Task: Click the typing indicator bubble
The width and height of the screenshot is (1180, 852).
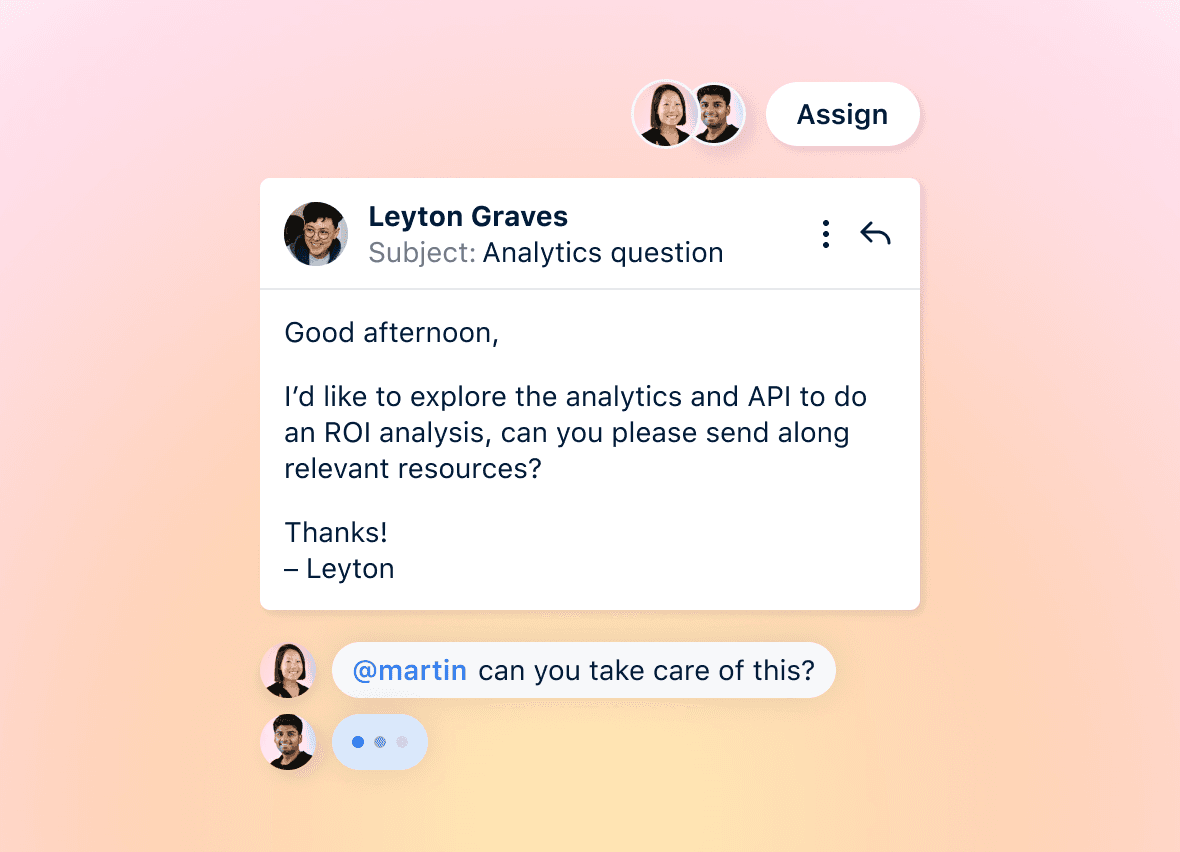Action: (380, 741)
